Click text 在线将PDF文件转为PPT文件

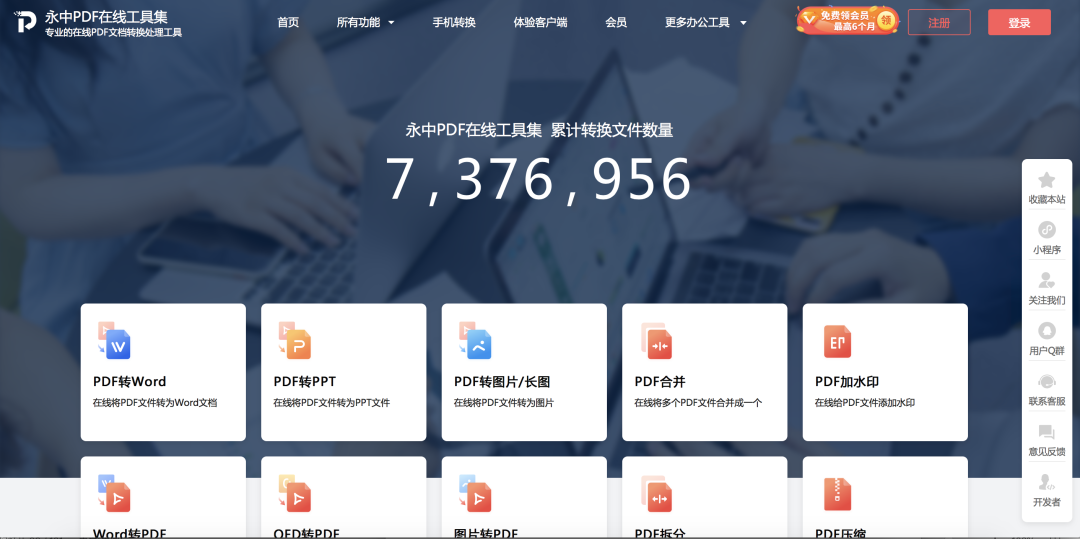(x=331, y=403)
